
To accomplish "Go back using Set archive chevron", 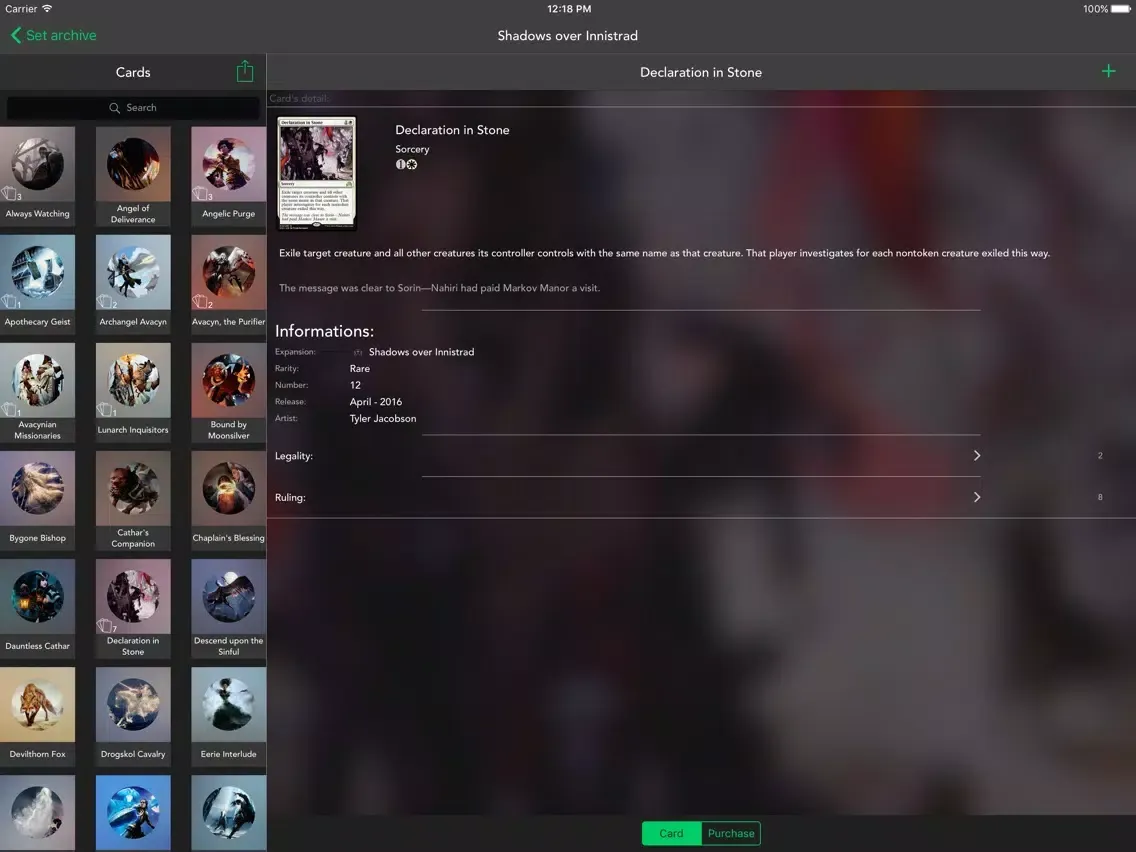I will (16, 35).
